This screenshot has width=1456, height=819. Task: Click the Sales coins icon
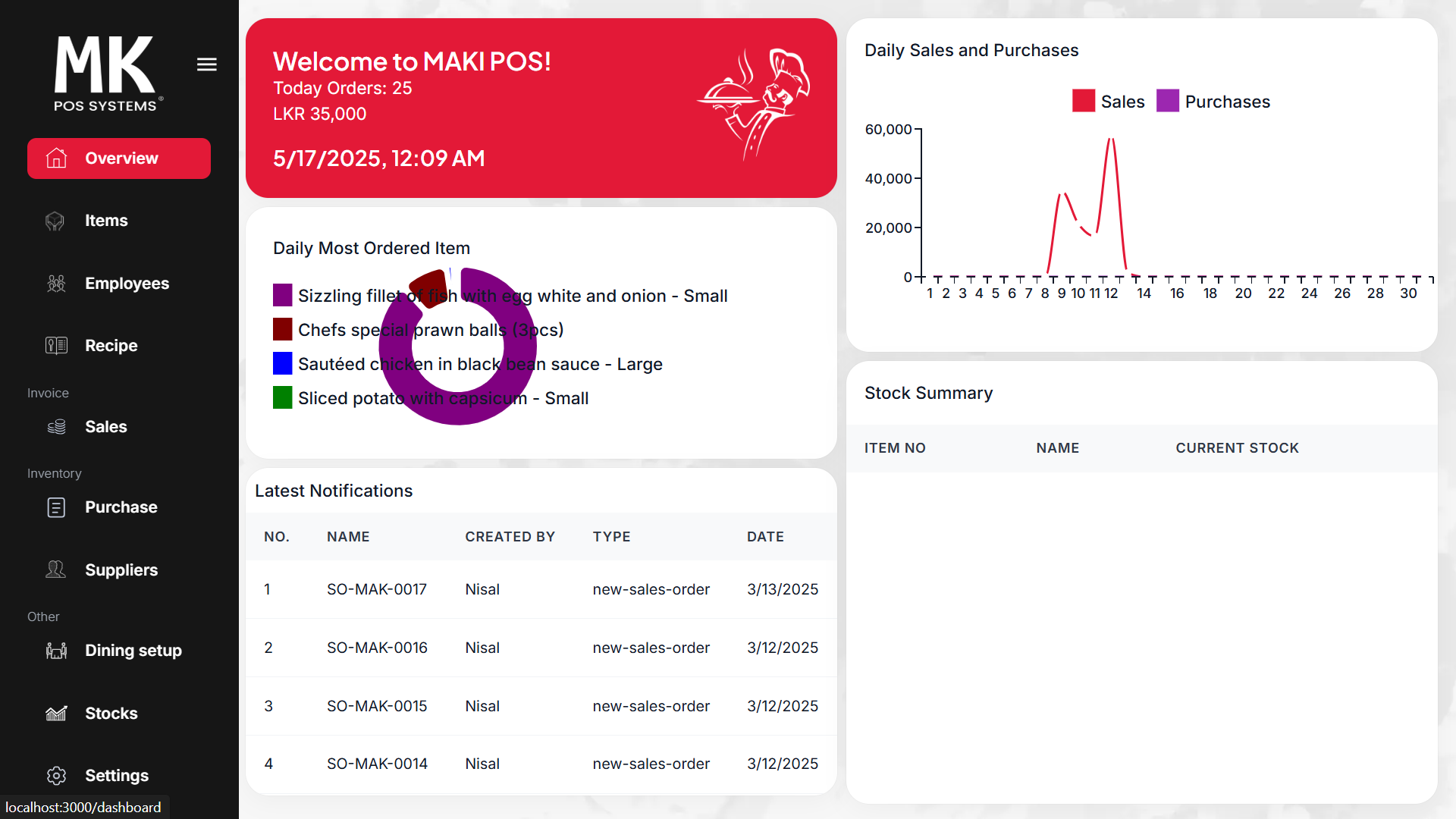[56, 427]
